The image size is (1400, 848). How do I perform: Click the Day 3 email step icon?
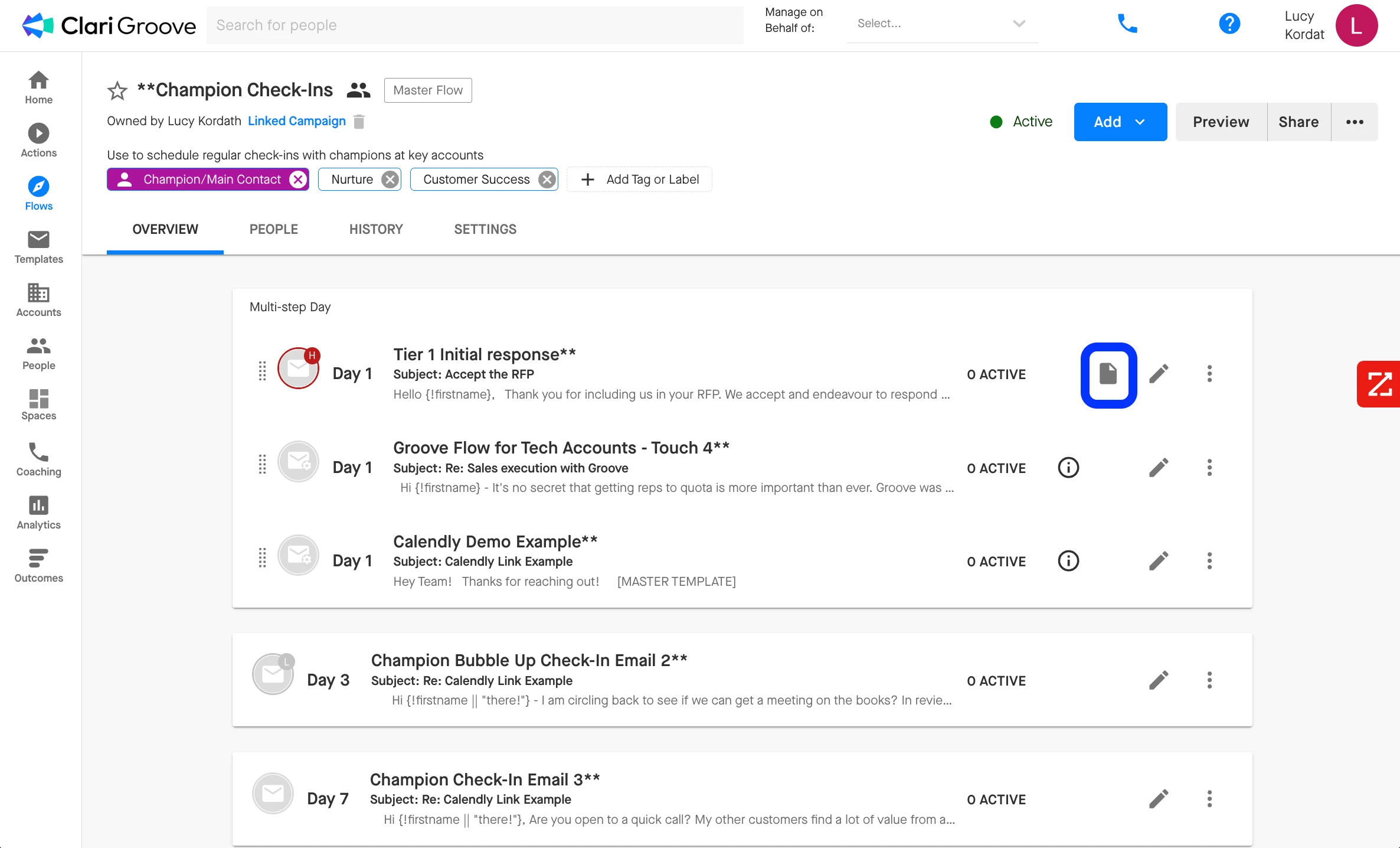(x=273, y=673)
